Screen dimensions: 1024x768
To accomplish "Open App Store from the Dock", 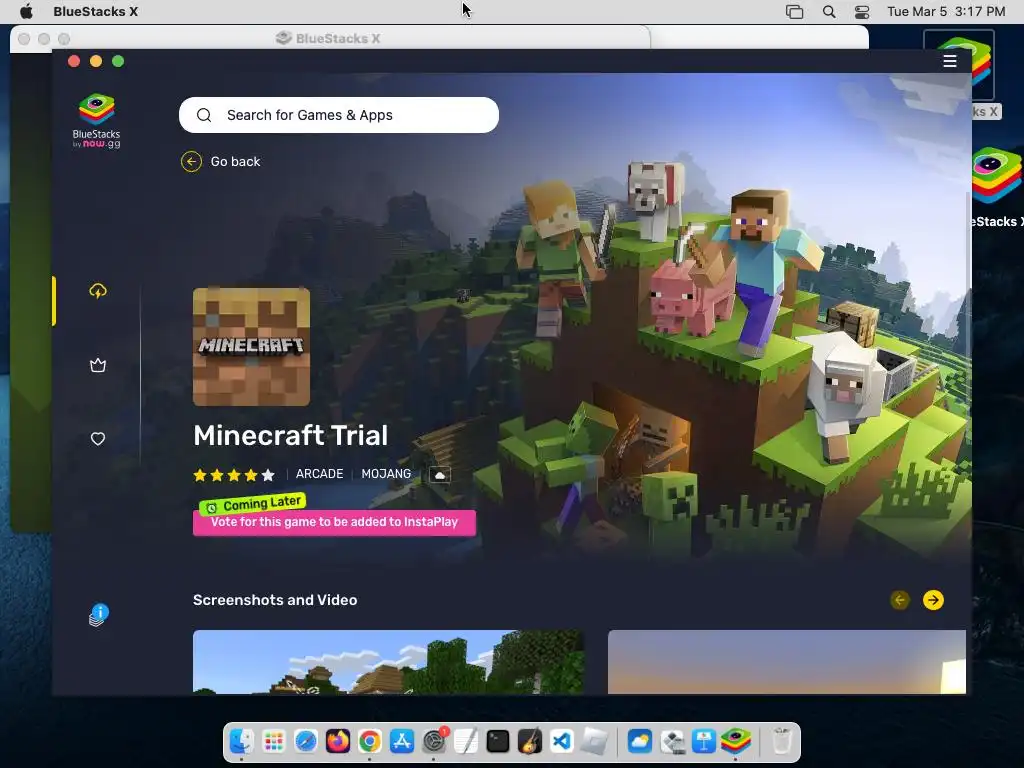I will click(x=402, y=742).
